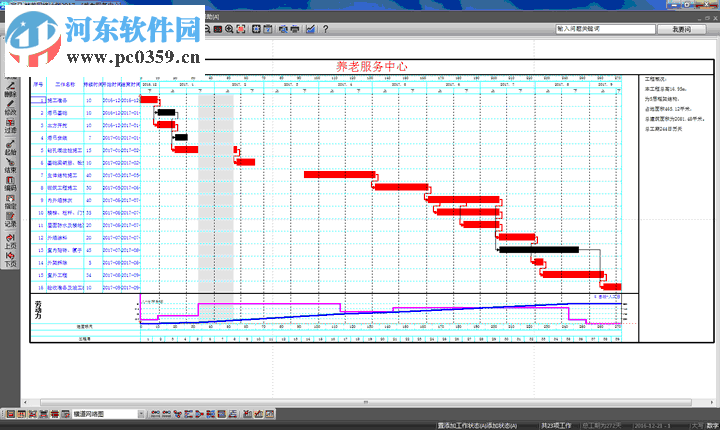Click the horizontal scrollbar thumb
720x430 pixels.
coord(366,402)
